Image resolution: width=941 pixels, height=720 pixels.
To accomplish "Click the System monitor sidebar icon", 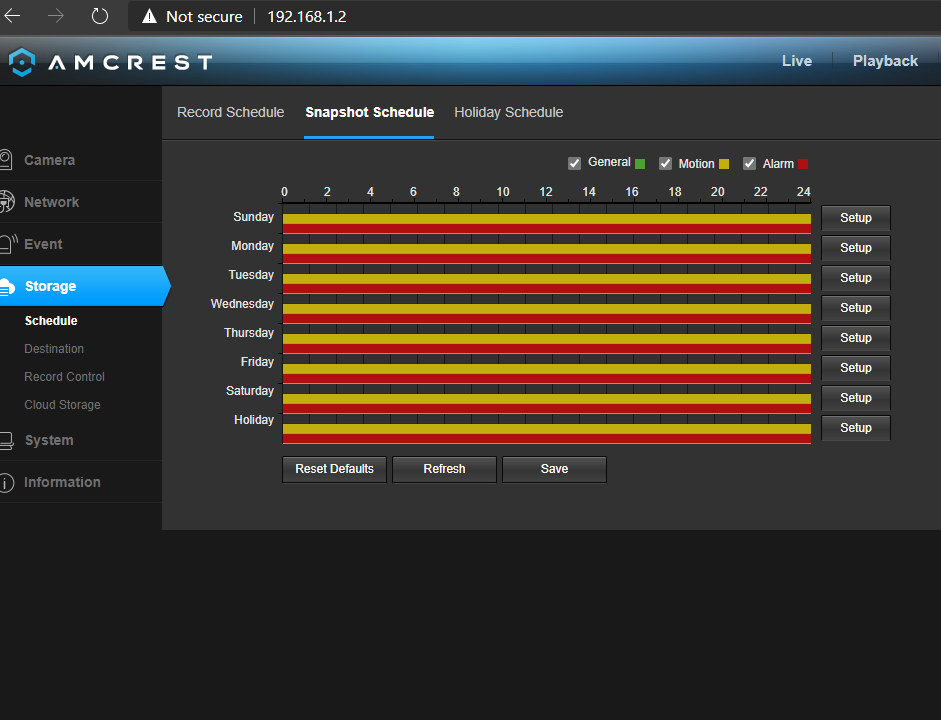I will pos(7,440).
